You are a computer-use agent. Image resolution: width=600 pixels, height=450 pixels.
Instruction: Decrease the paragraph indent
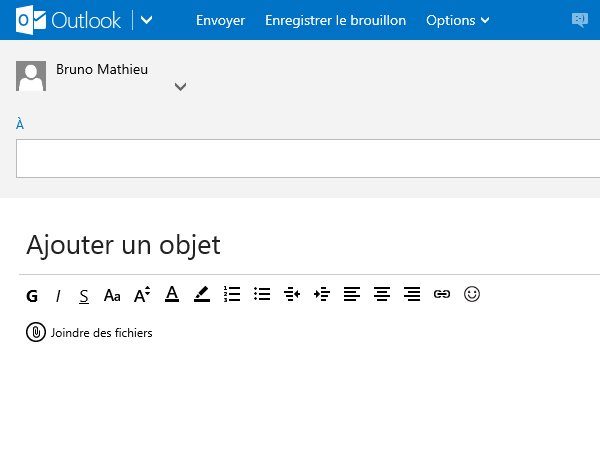pyautogui.click(x=292, y=294)
